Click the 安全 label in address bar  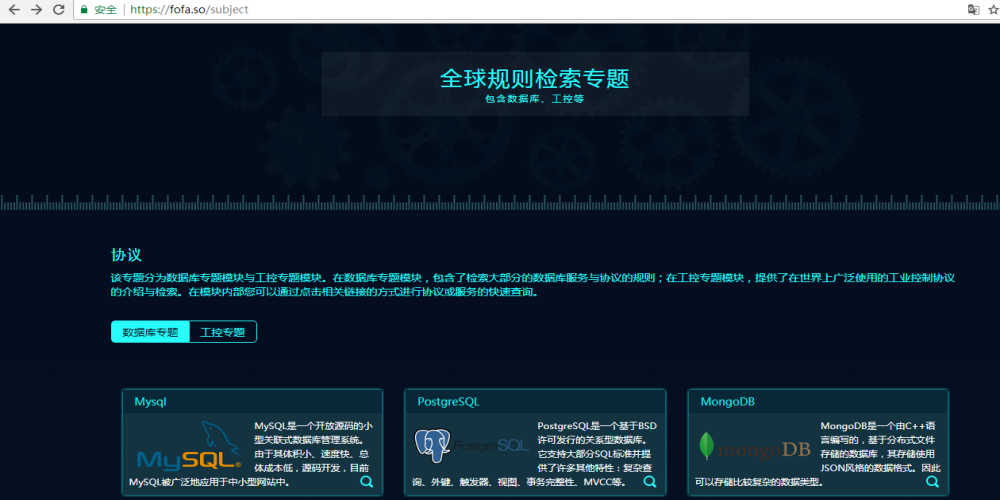pyautogui.click(x=106, y=10)
